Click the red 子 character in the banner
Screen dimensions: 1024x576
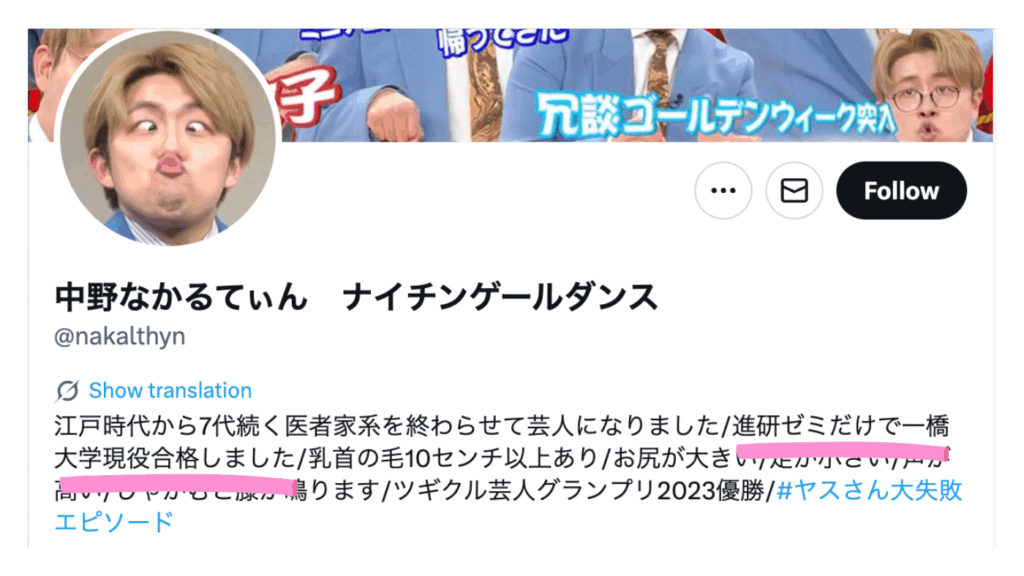307,97
